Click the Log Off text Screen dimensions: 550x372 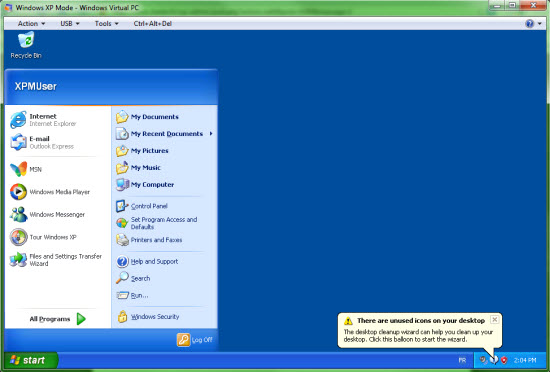pos(202,340)
